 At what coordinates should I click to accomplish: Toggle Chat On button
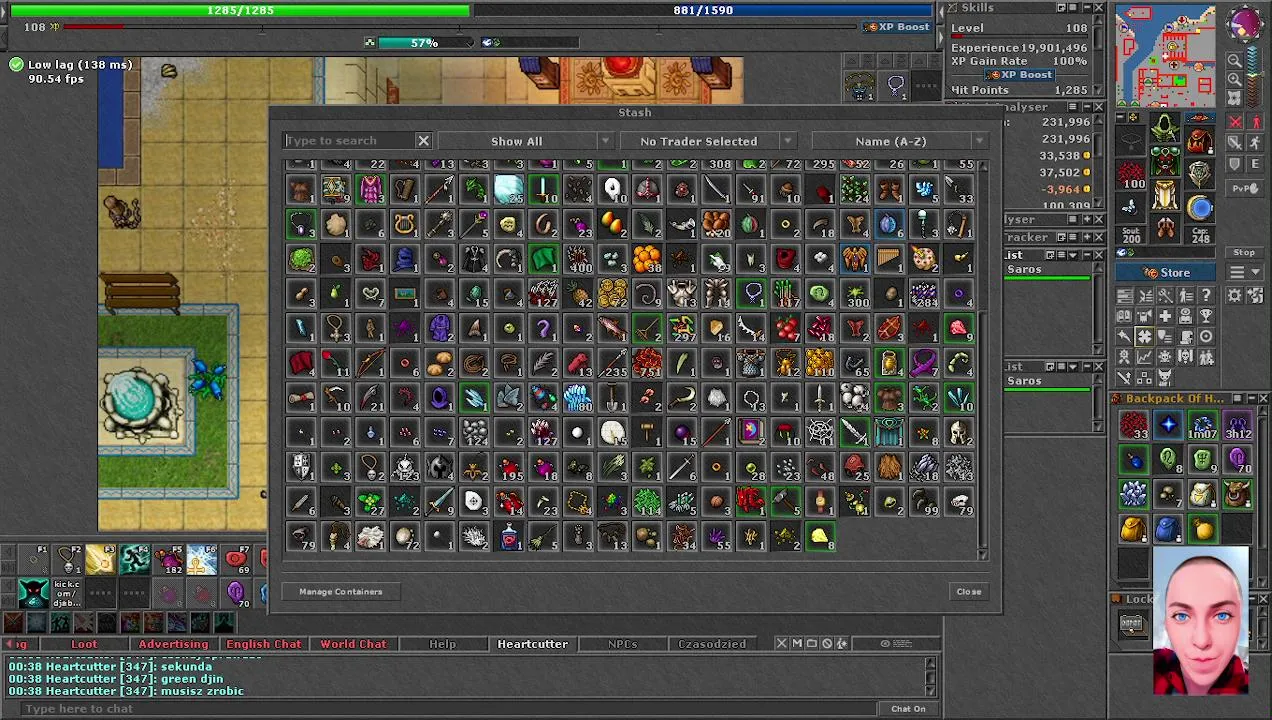908,708
